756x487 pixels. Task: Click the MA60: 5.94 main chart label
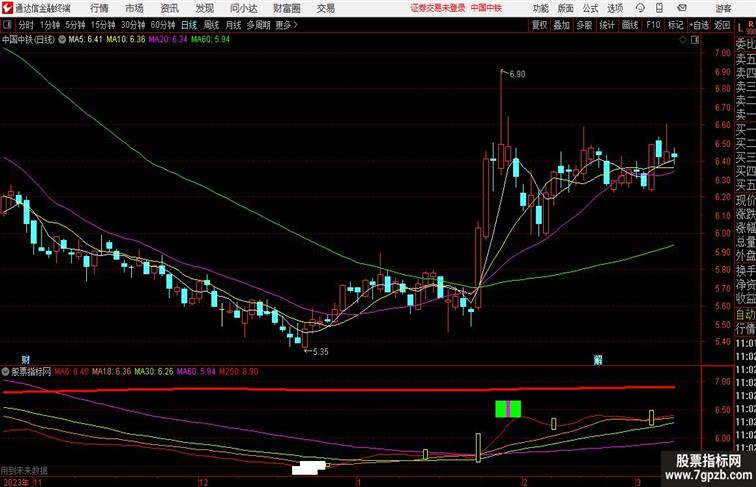211,40
